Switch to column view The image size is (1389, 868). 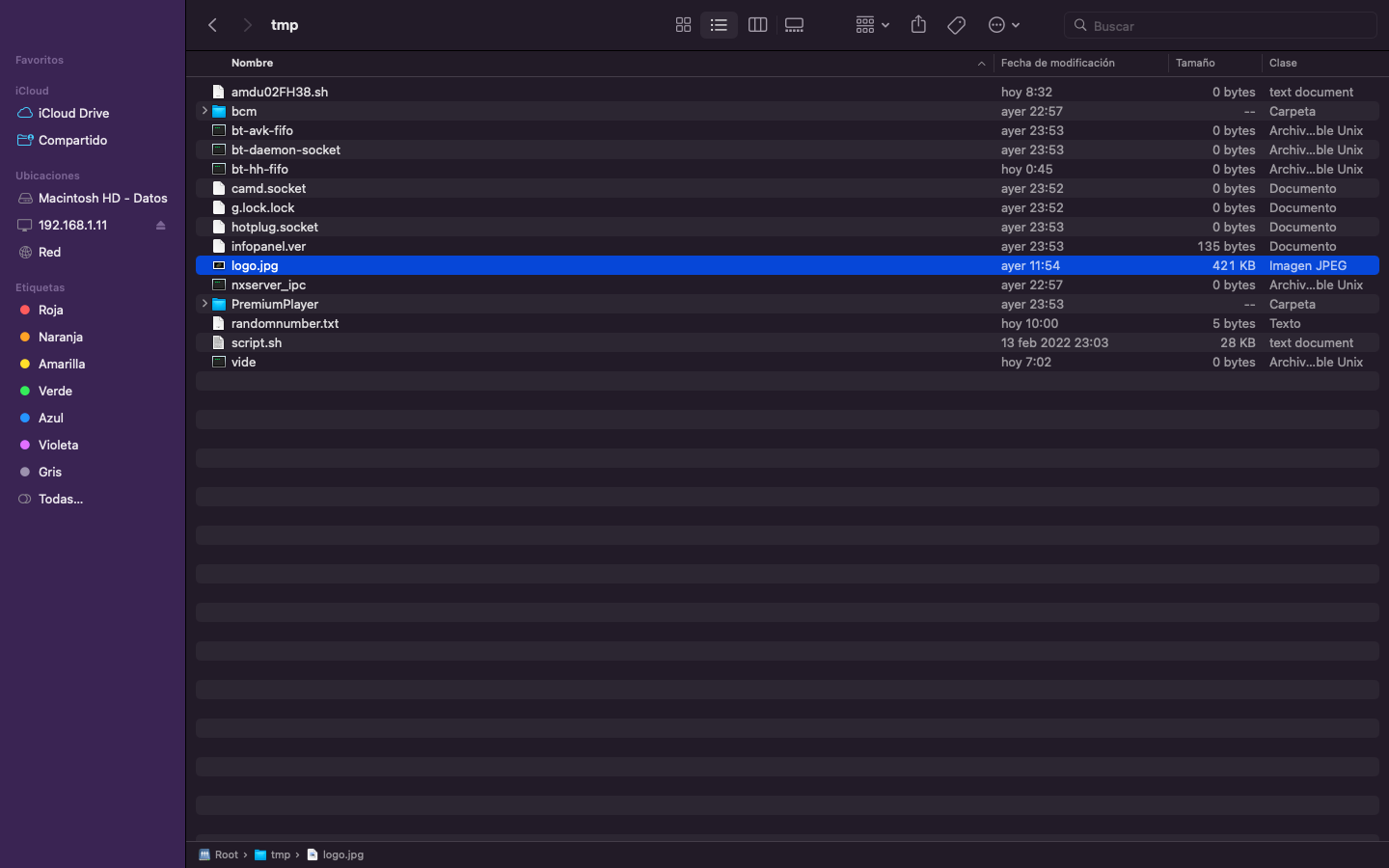click(757, 25)
